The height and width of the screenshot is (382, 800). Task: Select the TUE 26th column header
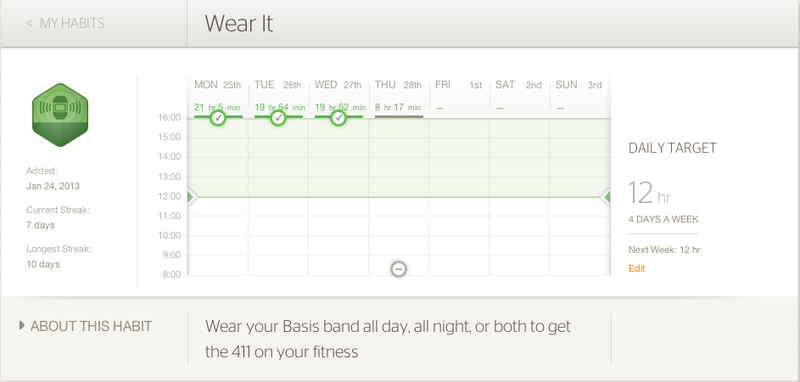278,85
